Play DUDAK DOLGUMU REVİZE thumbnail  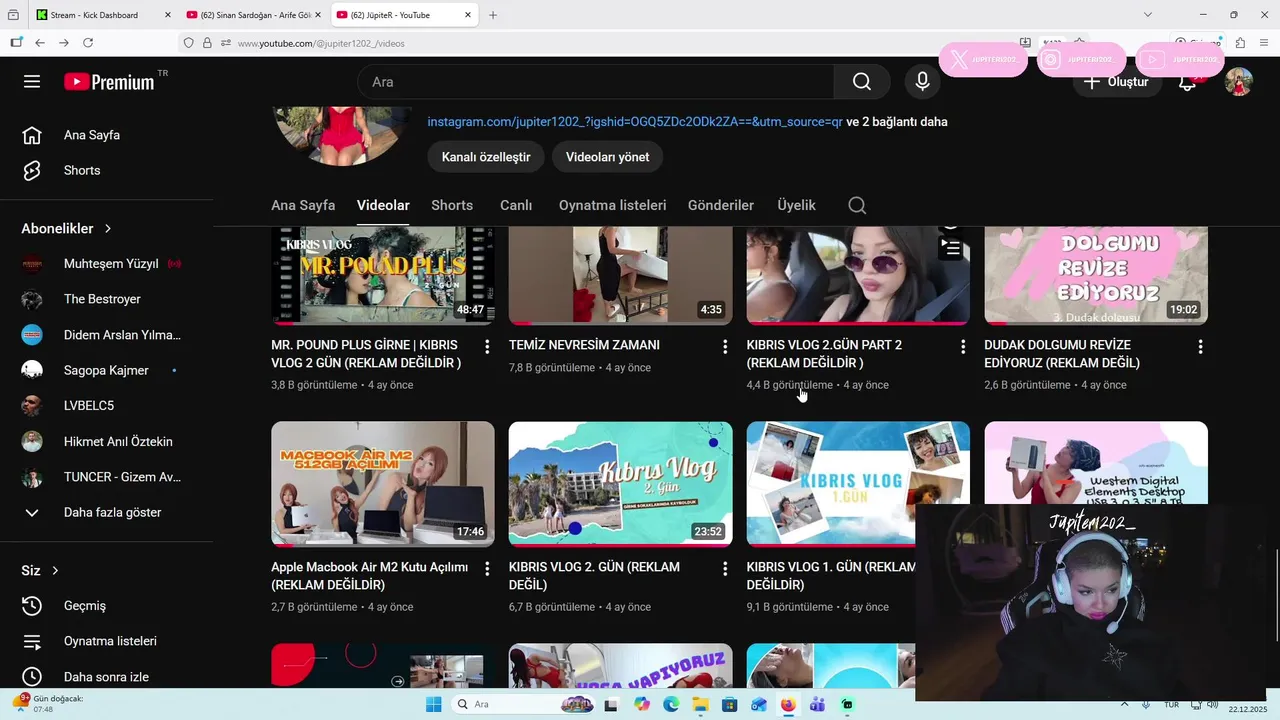(x=1096, y=275)
